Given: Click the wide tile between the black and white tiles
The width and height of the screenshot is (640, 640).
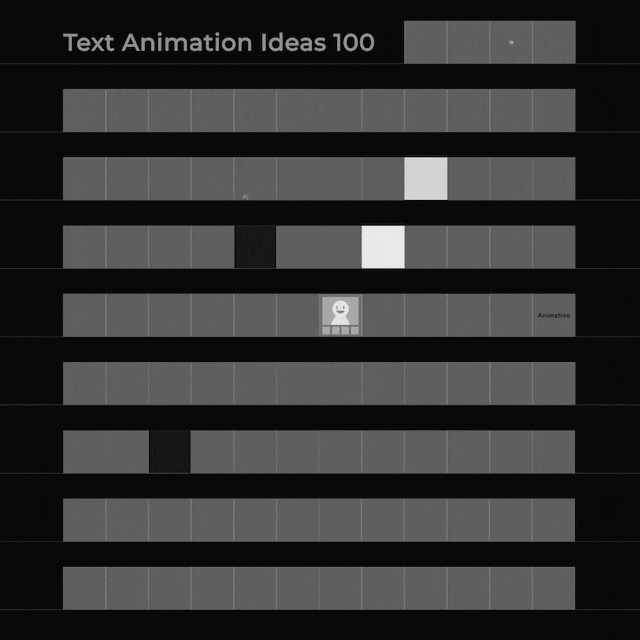Looking at the screenshot, I should point(319,247).
